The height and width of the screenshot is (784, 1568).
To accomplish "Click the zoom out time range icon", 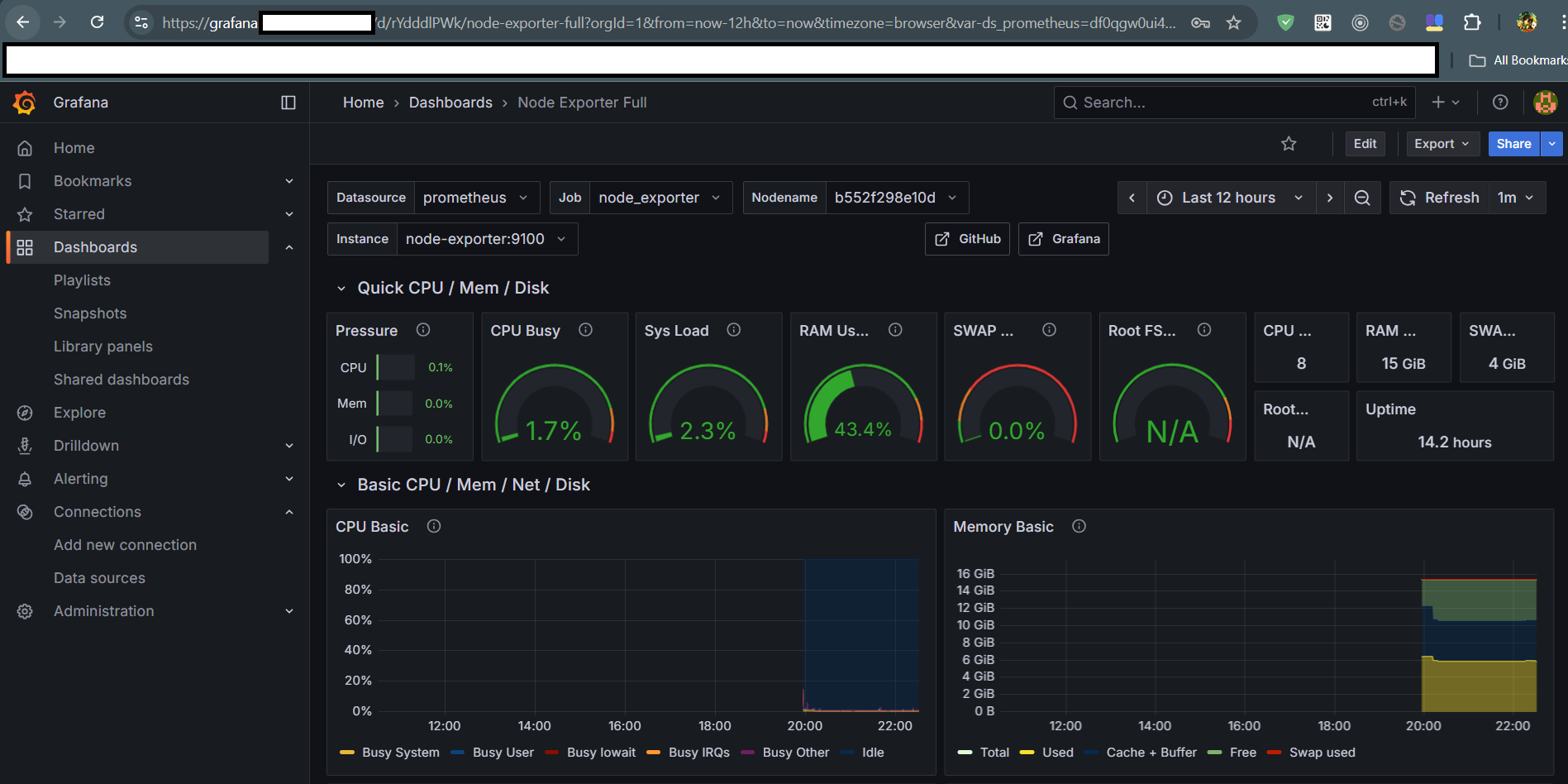I will click(1362, 198).
